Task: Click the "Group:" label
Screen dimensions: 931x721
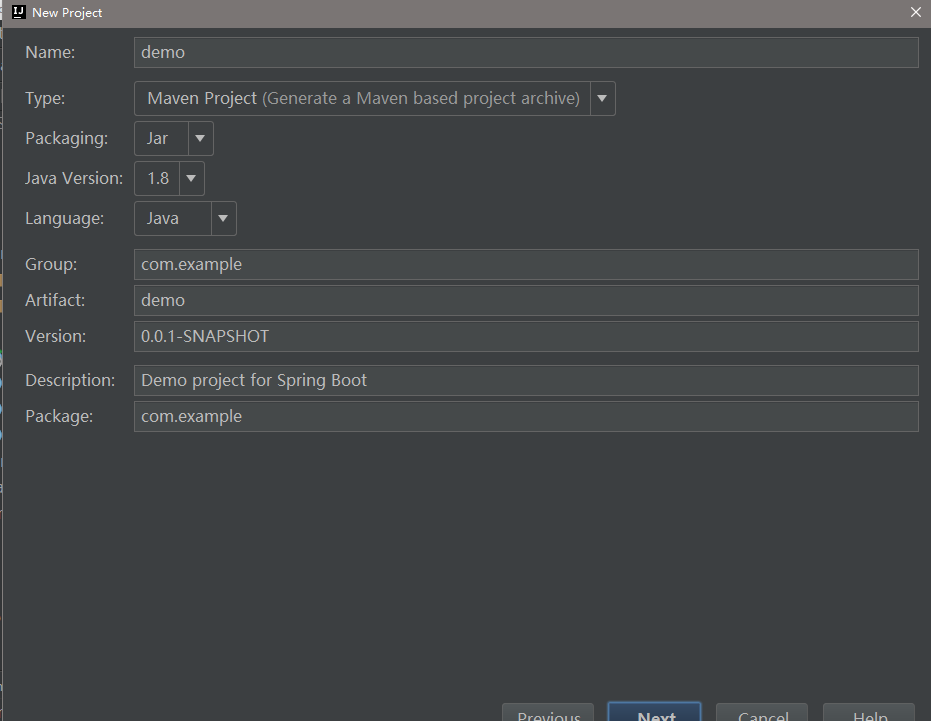Action: coord(51,264)
